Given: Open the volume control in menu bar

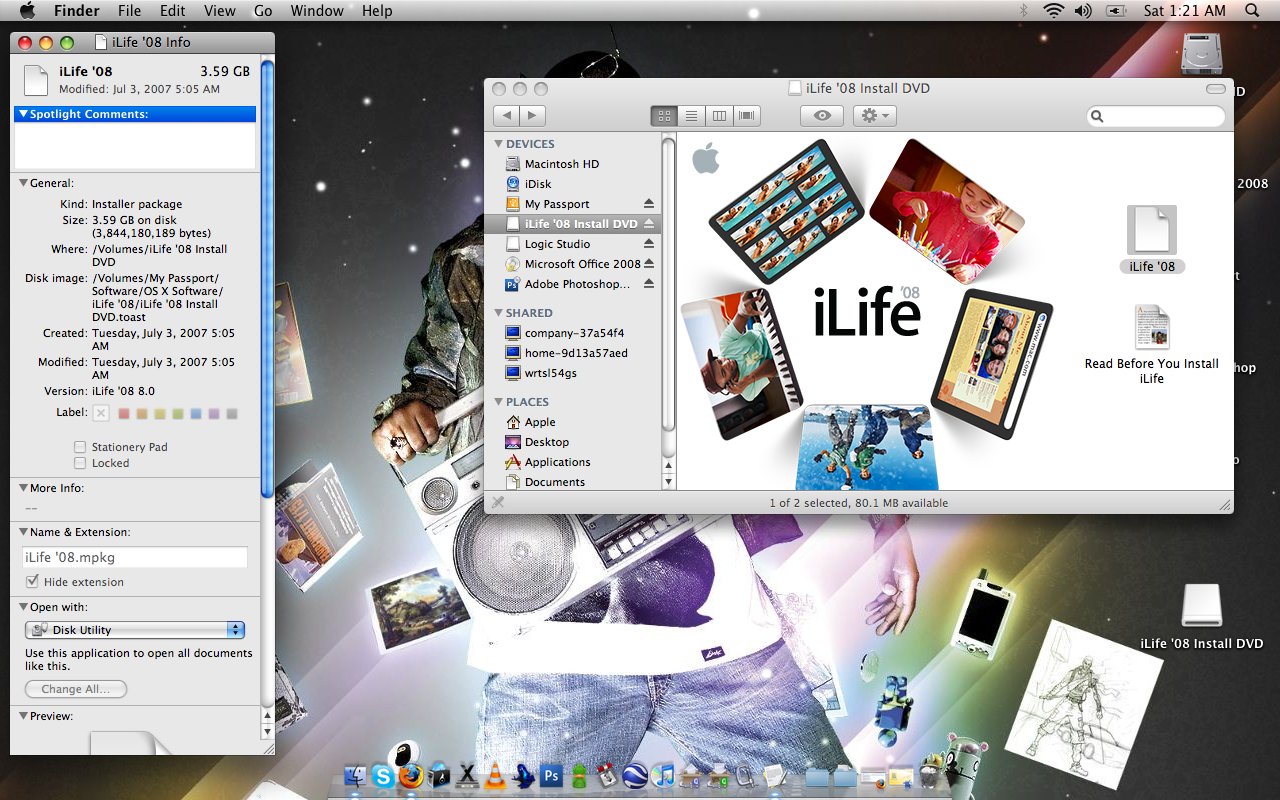Looking at the screenshot, I should [x=1083, y=10].
